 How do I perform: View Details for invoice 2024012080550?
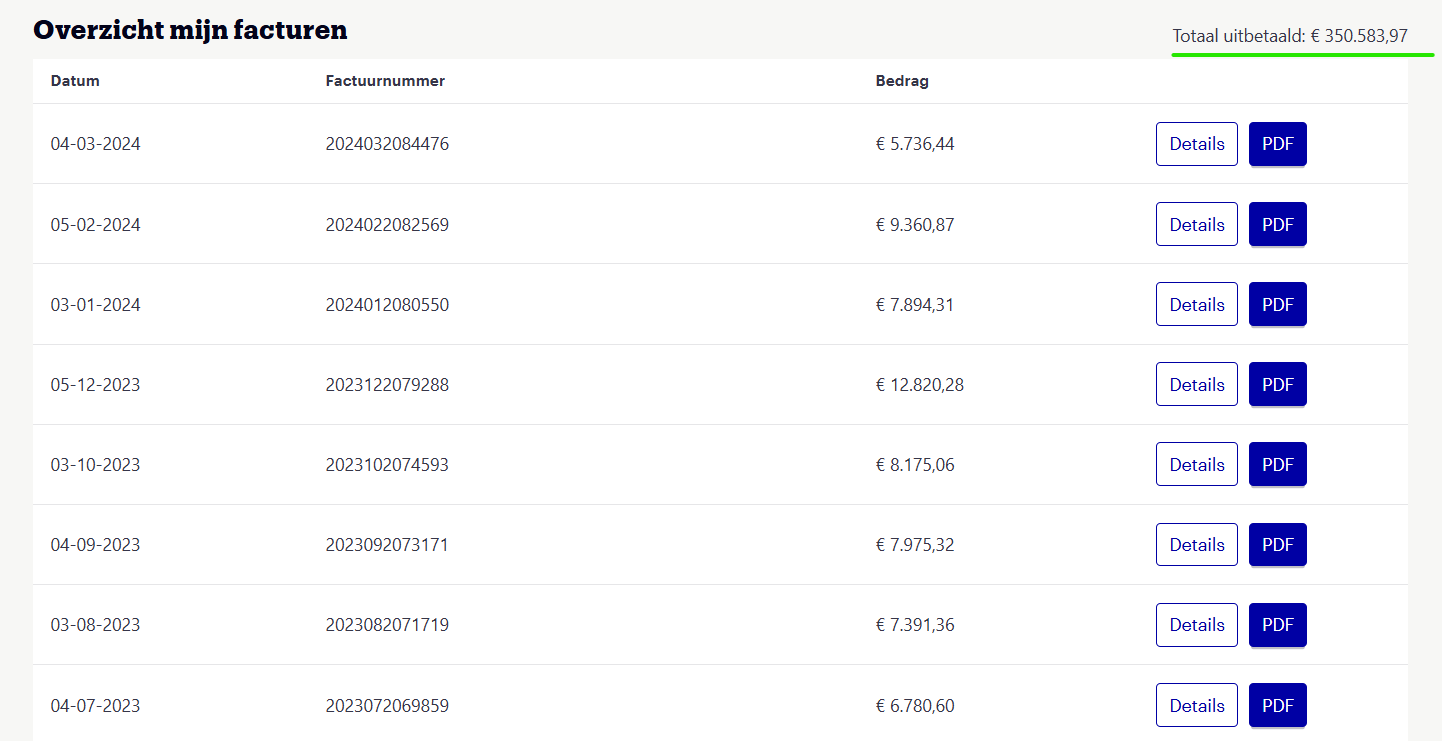point(1196,304)
